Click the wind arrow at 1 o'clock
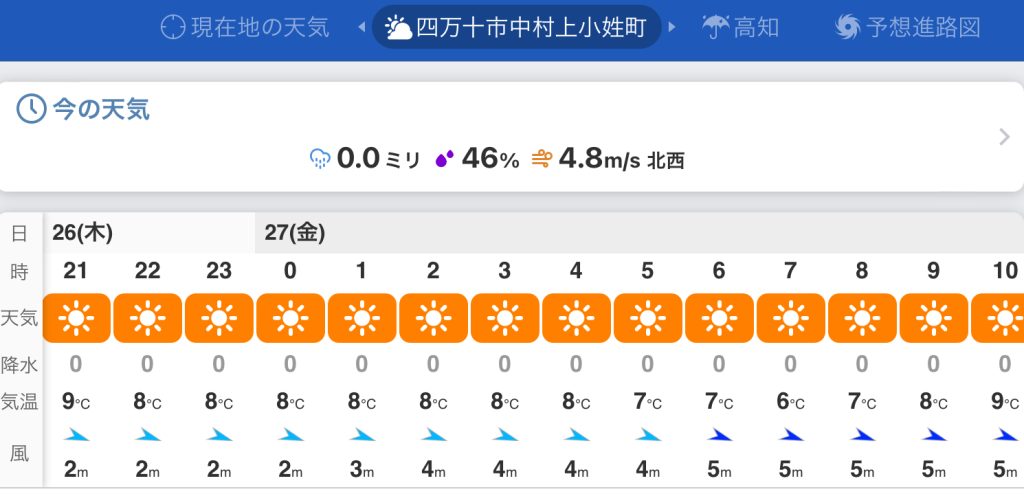The image size is (1024, 494). (x=362, y=435)
